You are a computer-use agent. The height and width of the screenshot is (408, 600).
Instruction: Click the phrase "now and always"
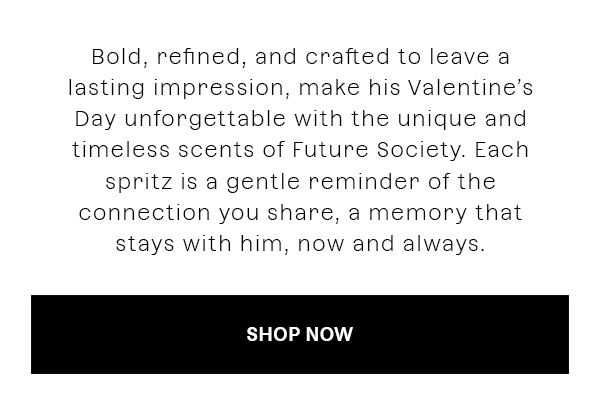point(391,243)
